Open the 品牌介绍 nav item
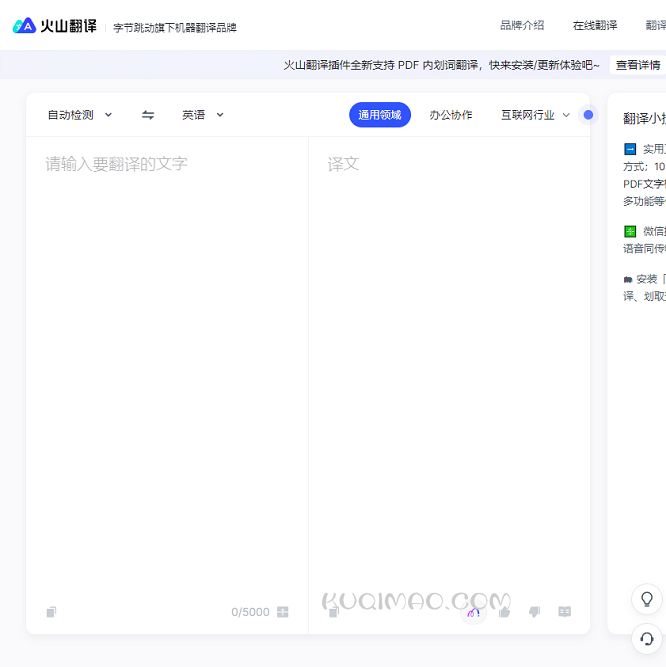666x667 pixels. point(522,26)
